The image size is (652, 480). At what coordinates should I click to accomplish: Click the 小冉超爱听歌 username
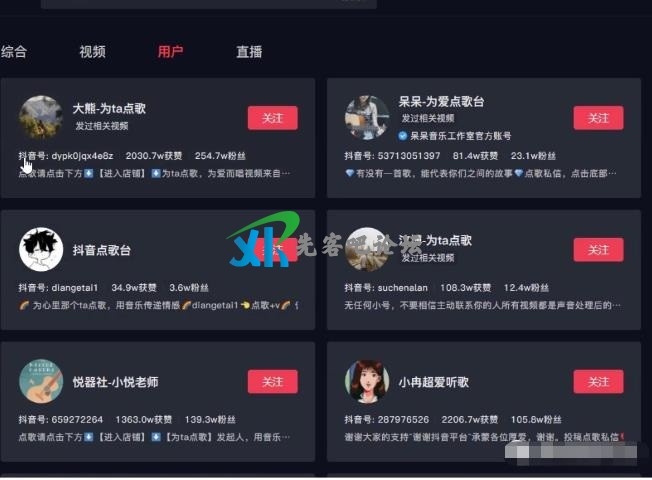pyautogui.click(x=433, y=382)
